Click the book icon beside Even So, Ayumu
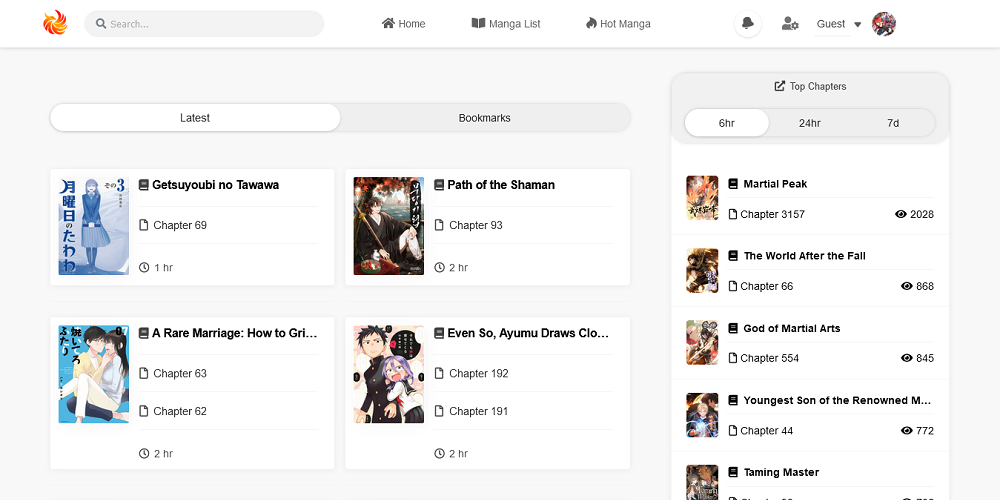 [439, 333]
